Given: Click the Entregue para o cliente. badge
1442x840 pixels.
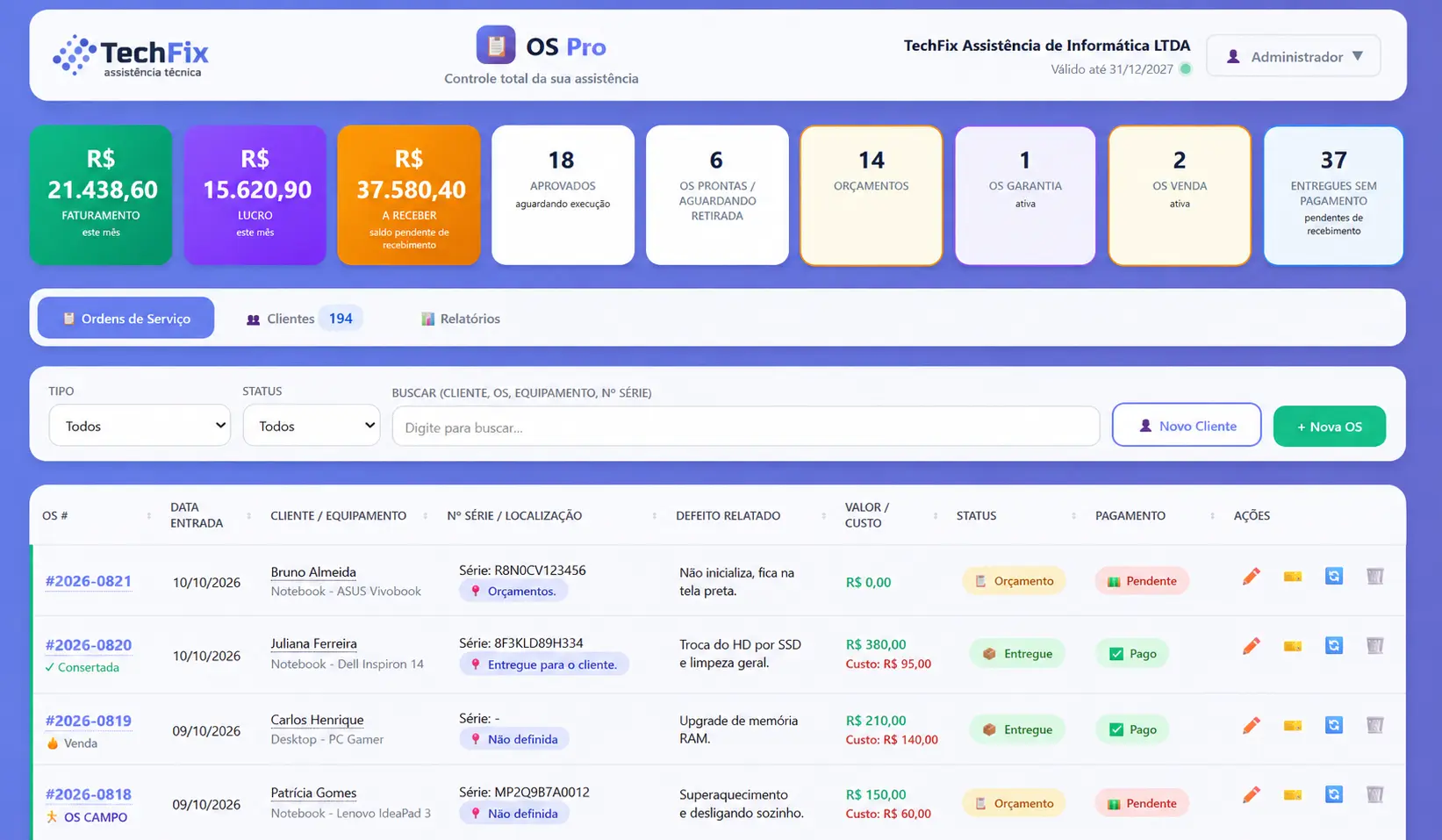Looking at the screenshot, I should pyautogui.click(x=544, y=664).
